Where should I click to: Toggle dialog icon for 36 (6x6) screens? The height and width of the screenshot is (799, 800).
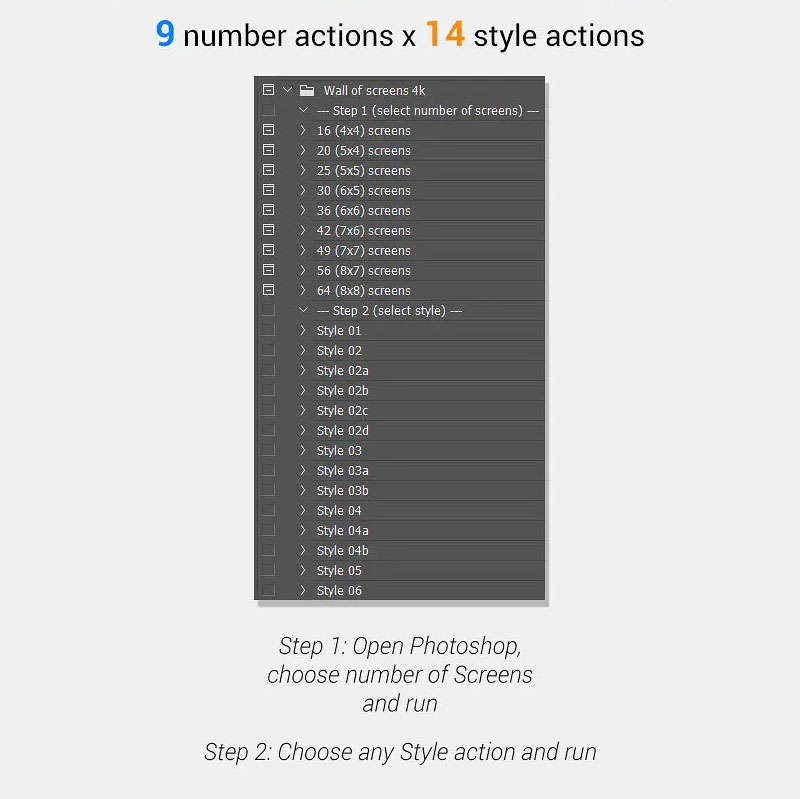268,210
